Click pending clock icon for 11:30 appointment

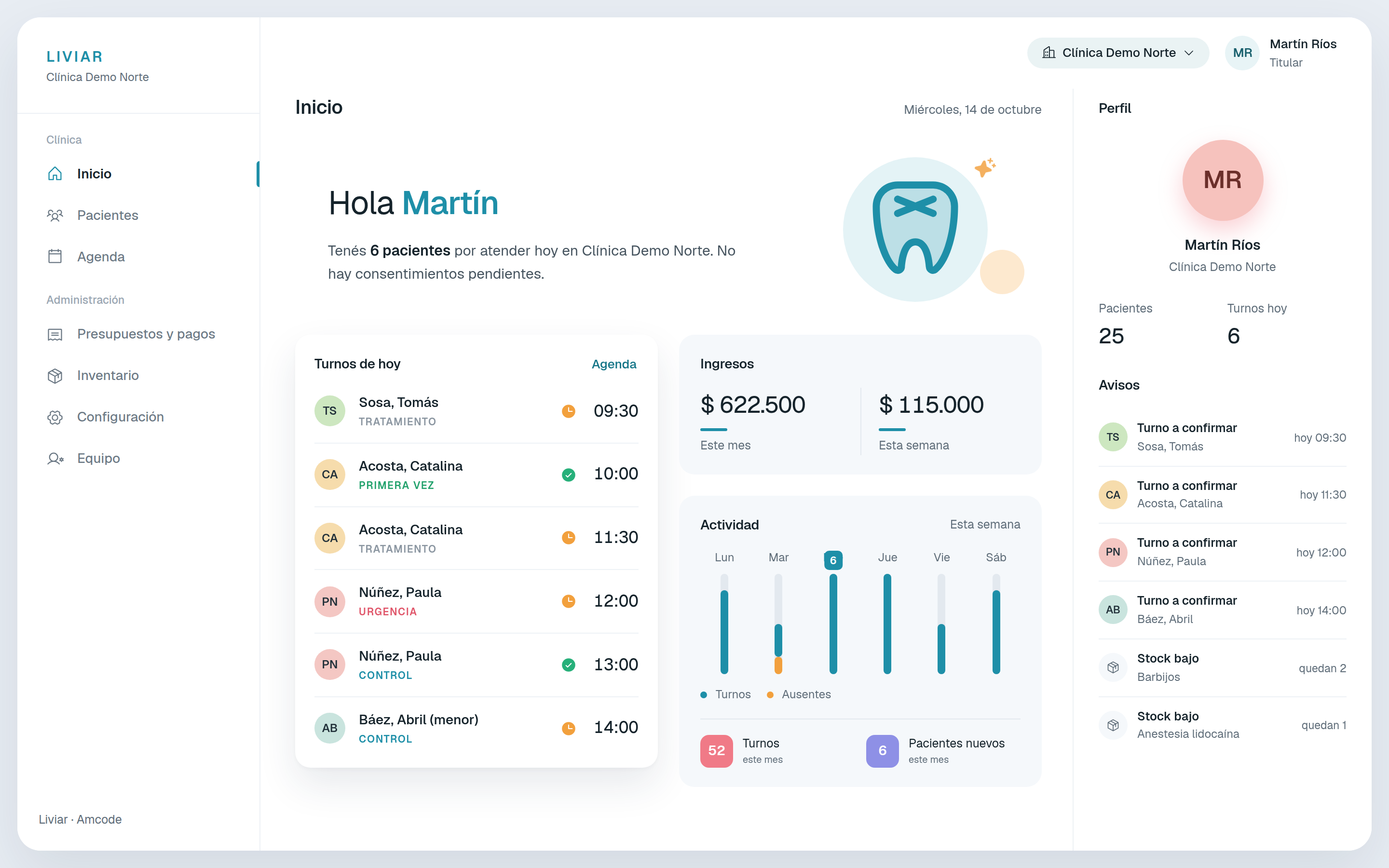(568, 538)
